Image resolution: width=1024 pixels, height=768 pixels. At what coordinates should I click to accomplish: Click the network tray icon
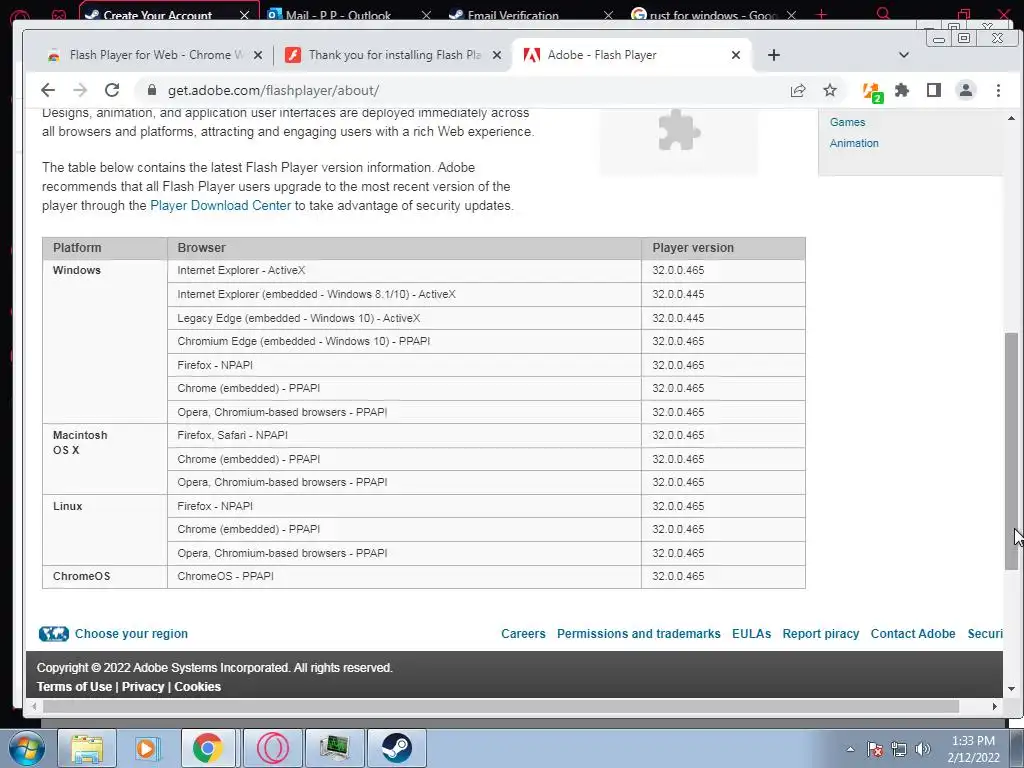[x=899, y=749]
